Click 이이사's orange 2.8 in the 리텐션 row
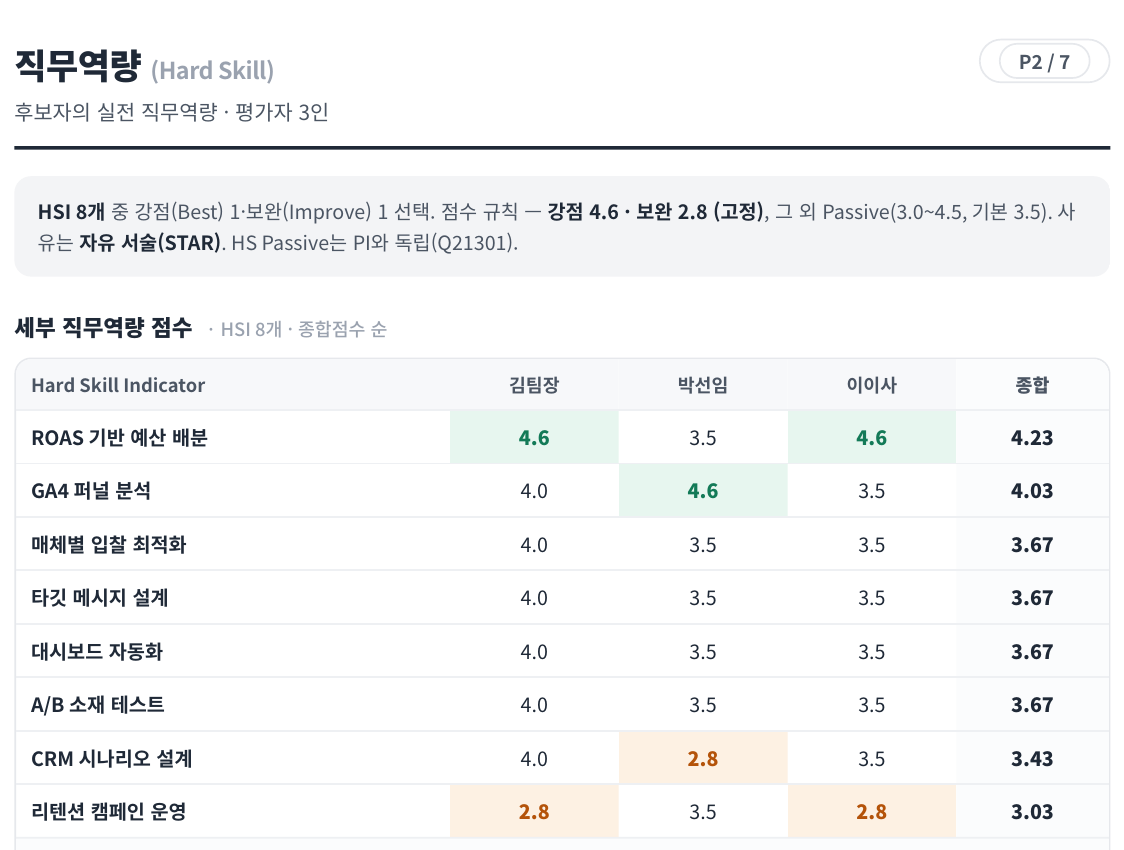Viewport: 1124px width, 850px height. tap(872, 811)
